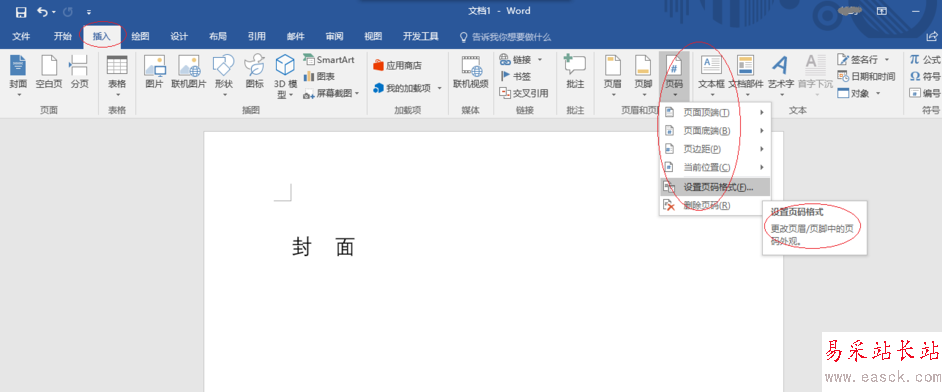Image resolution: width=942 pixels, height=392 pixels.
Task: Open the 链接 link dropdown
Action: coord(521,59)
